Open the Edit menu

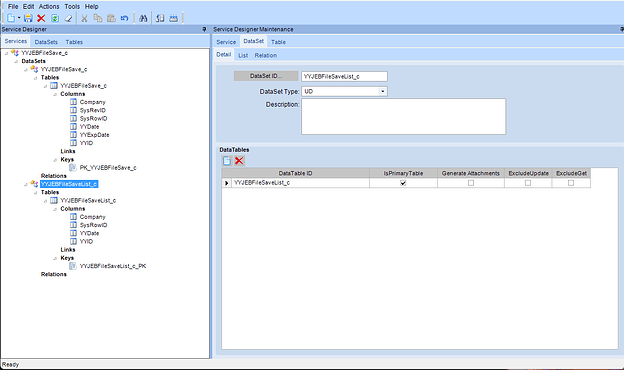tap(28, 6)
